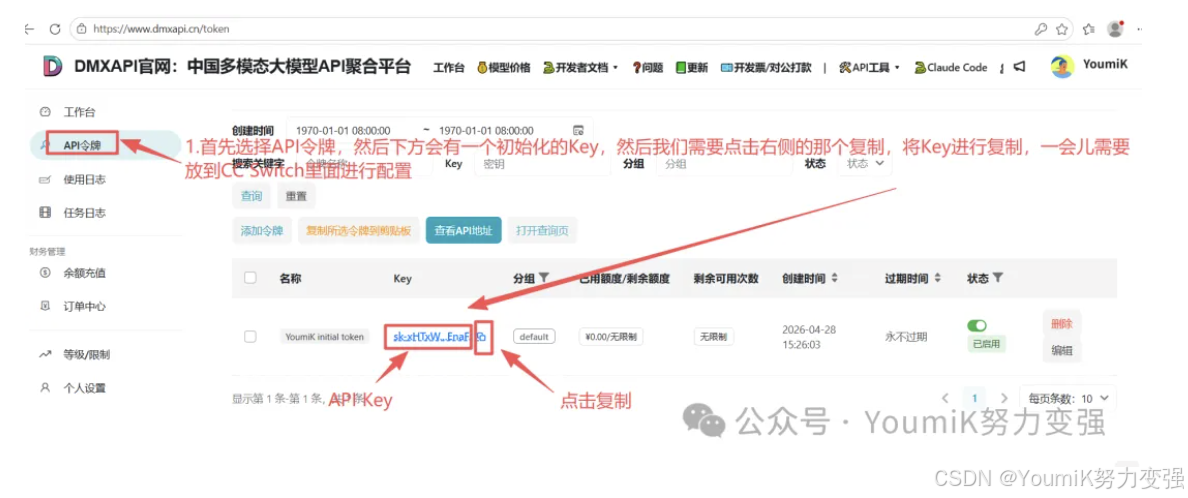This screenshot has width=1188, height=498.
Task: Open 更新 in the top navigation
Action: pos(692,67)
